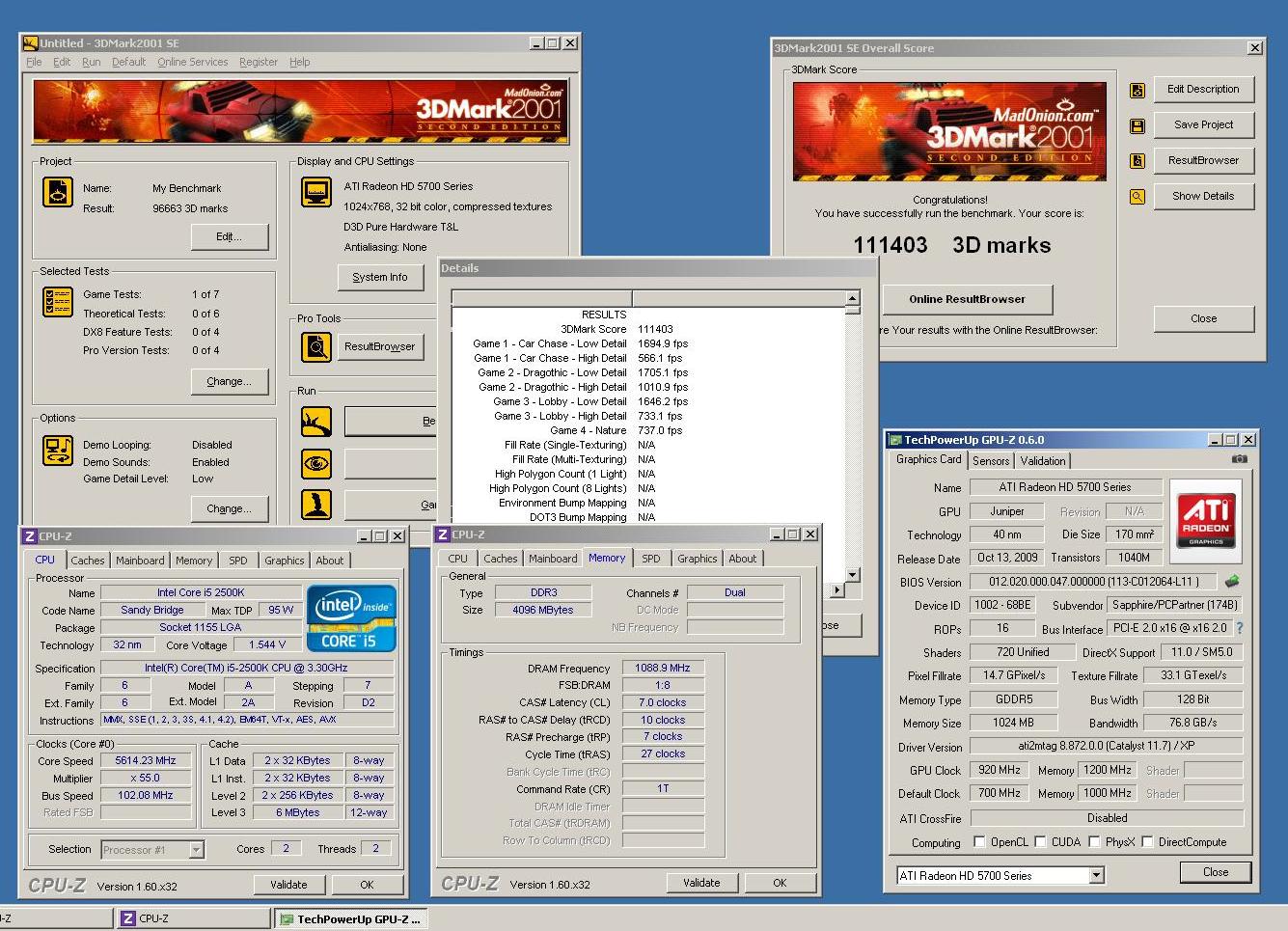Click the Close button in Overall Score dialog
Screen dimensions: 1288x931
click(x=1203, y=318)
